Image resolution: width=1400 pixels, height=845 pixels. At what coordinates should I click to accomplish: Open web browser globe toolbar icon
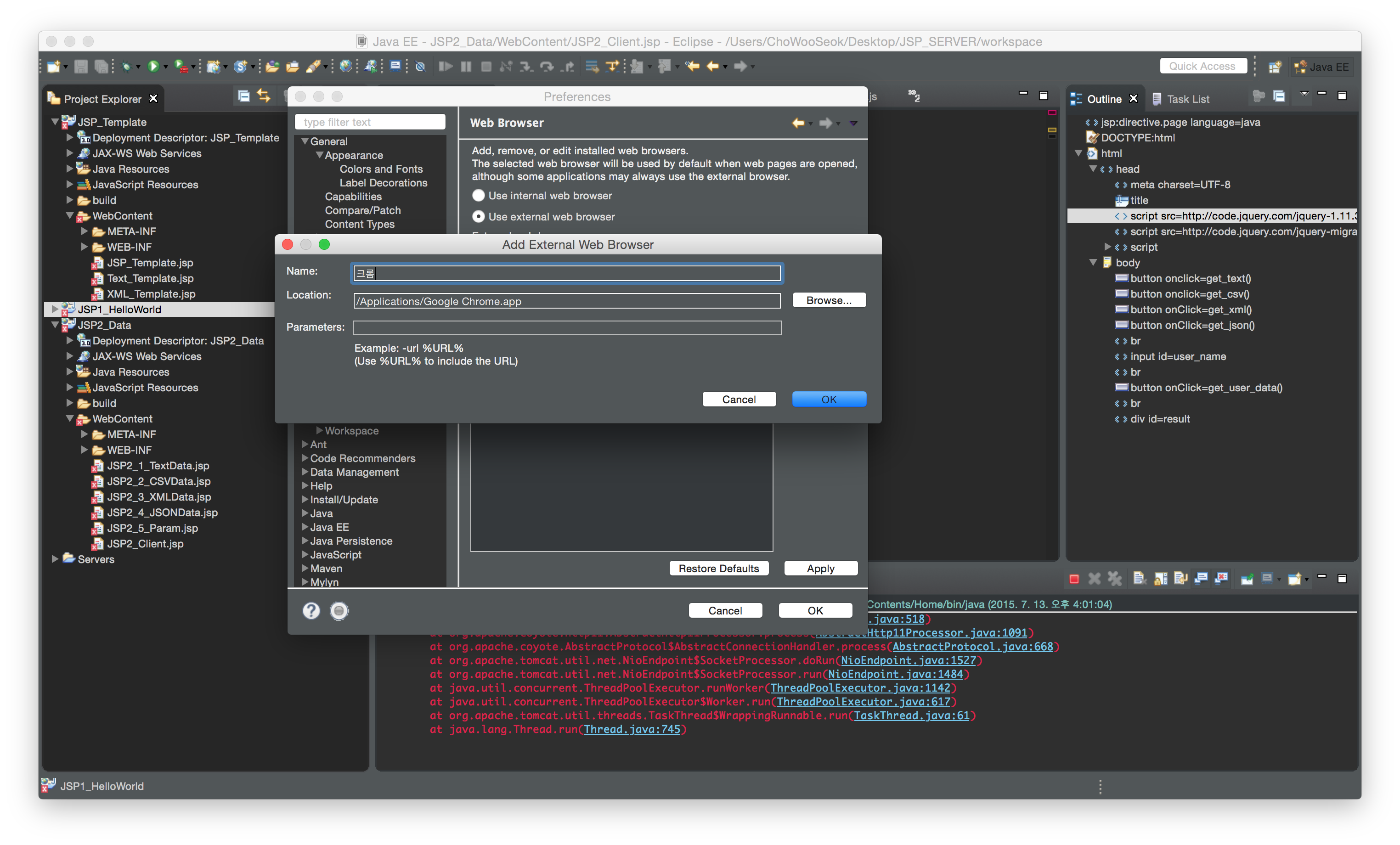tap(345, 67)
